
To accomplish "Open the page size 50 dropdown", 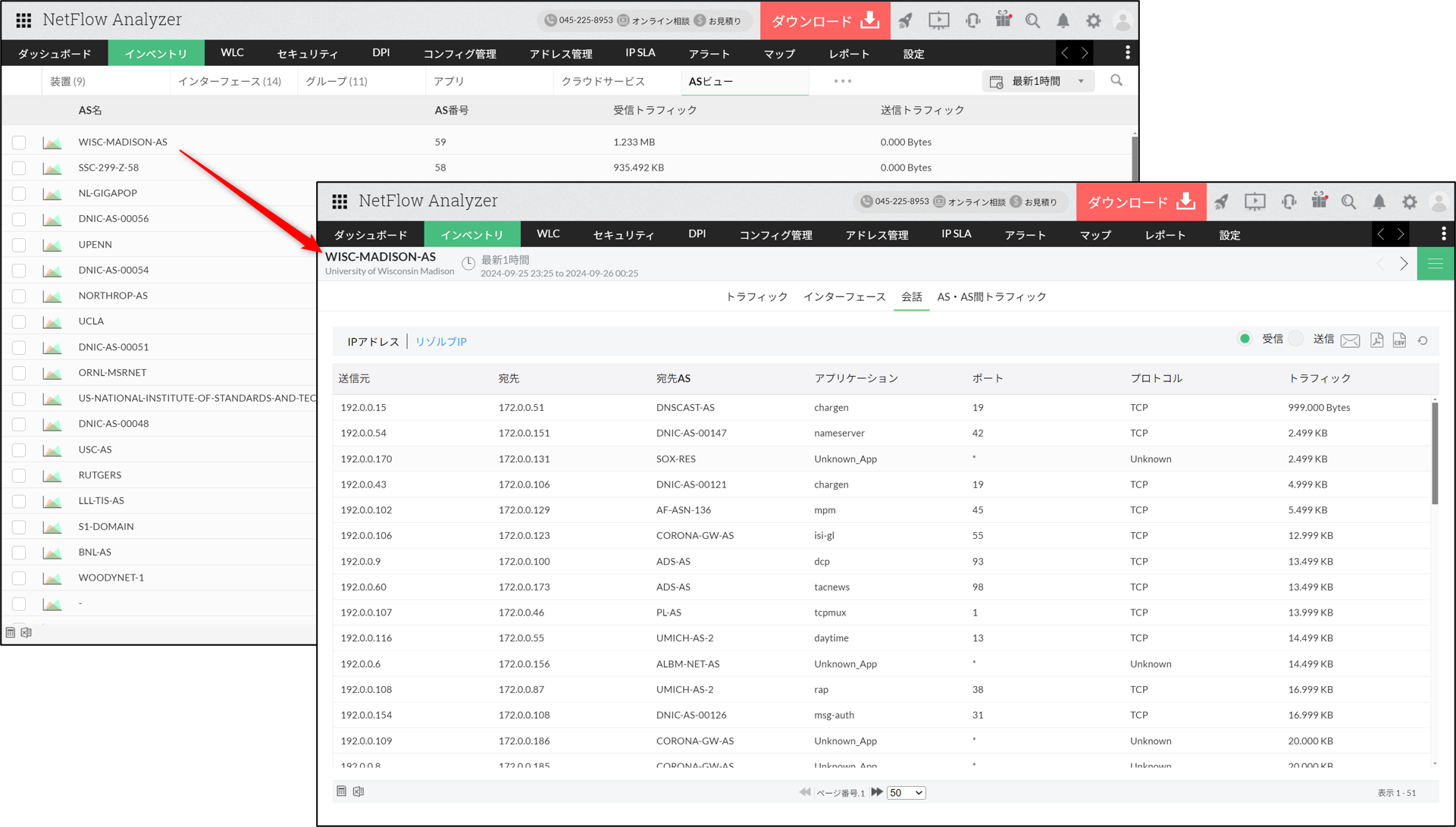I will pos(906,792).
